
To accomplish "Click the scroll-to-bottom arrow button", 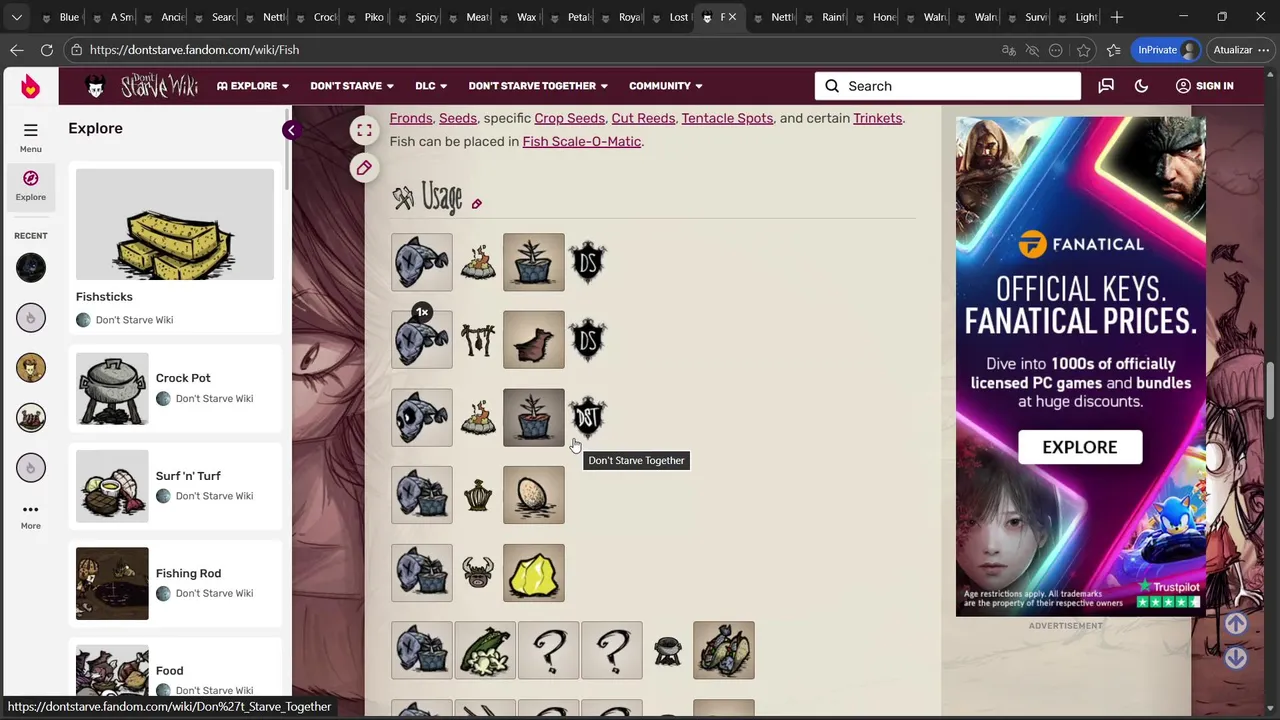I will [1236, 657].
